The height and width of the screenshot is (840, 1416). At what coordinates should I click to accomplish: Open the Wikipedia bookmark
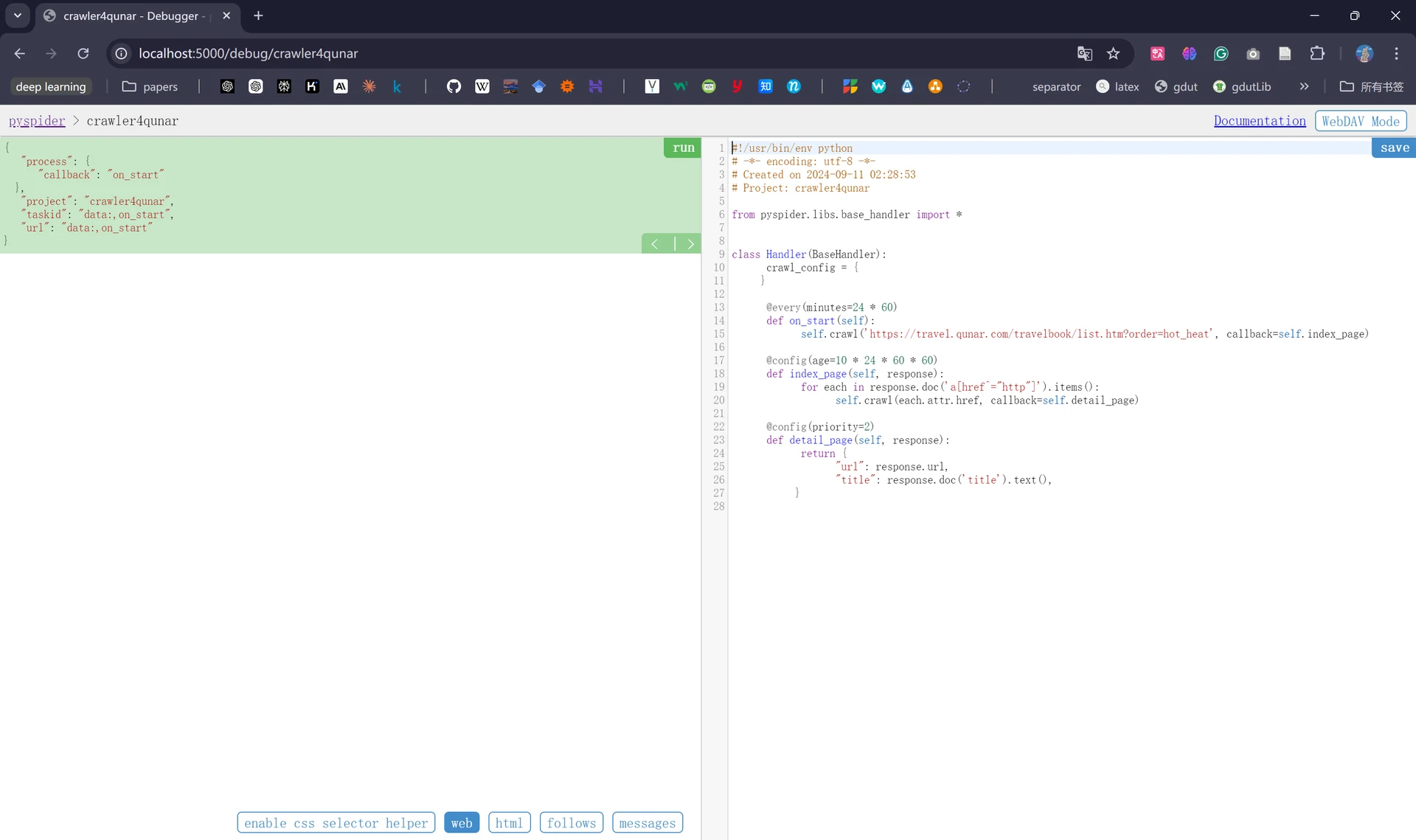pos(482,86)
